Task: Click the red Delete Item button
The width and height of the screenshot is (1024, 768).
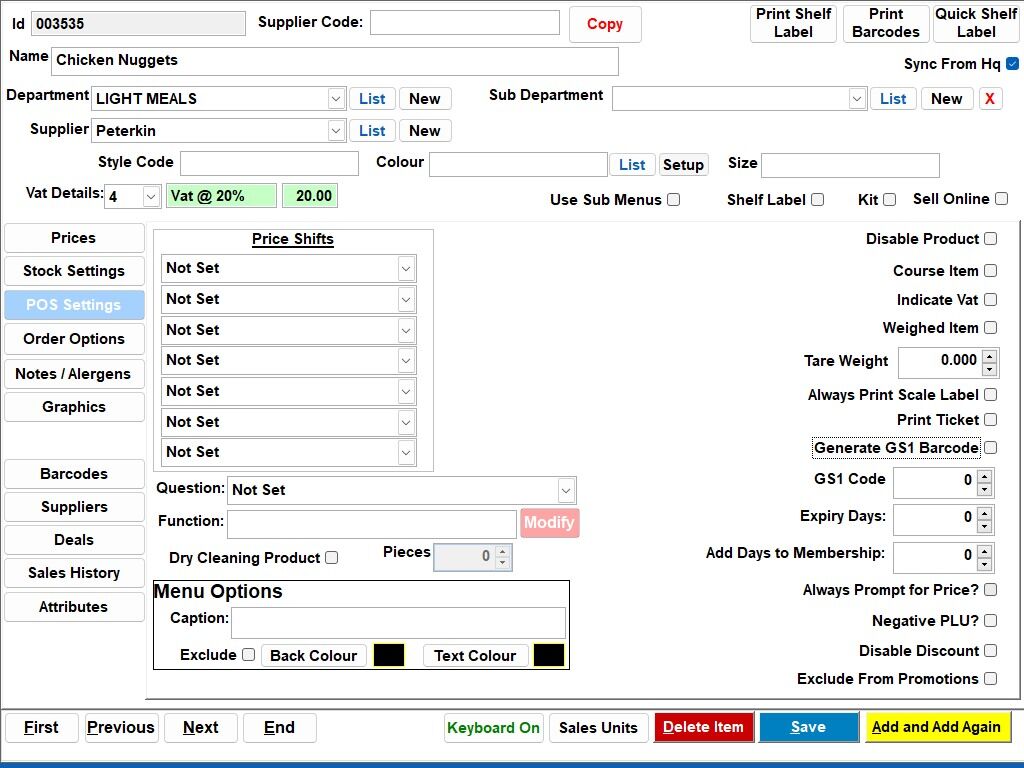Action: point(703,727)
